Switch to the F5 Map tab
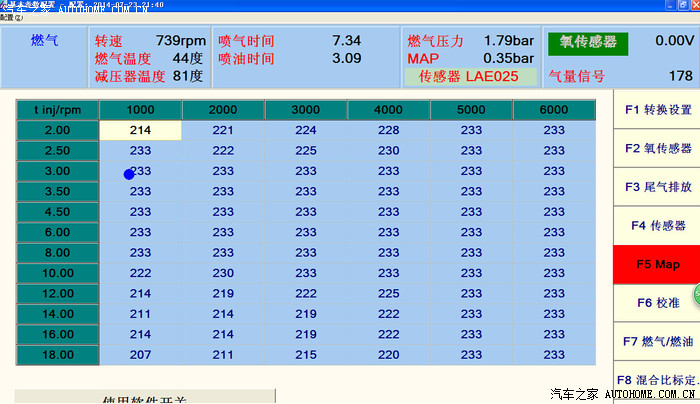700x404 pixels. click(656, 265)
